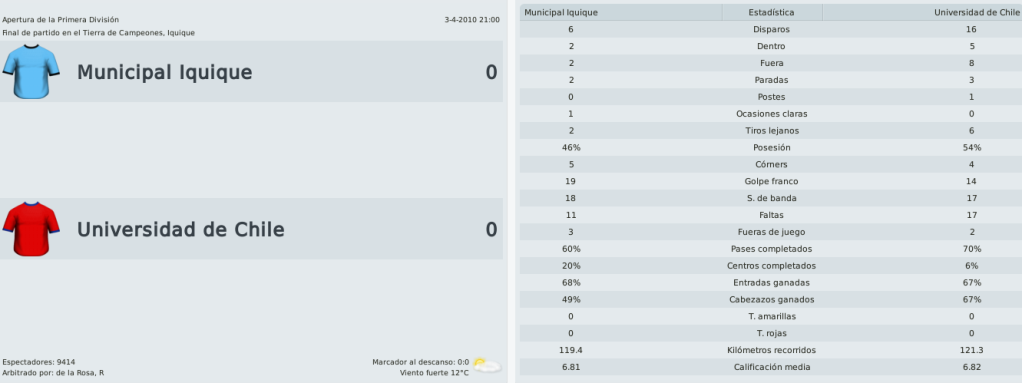Sort by the Estadística column header

tap(772, 12)
